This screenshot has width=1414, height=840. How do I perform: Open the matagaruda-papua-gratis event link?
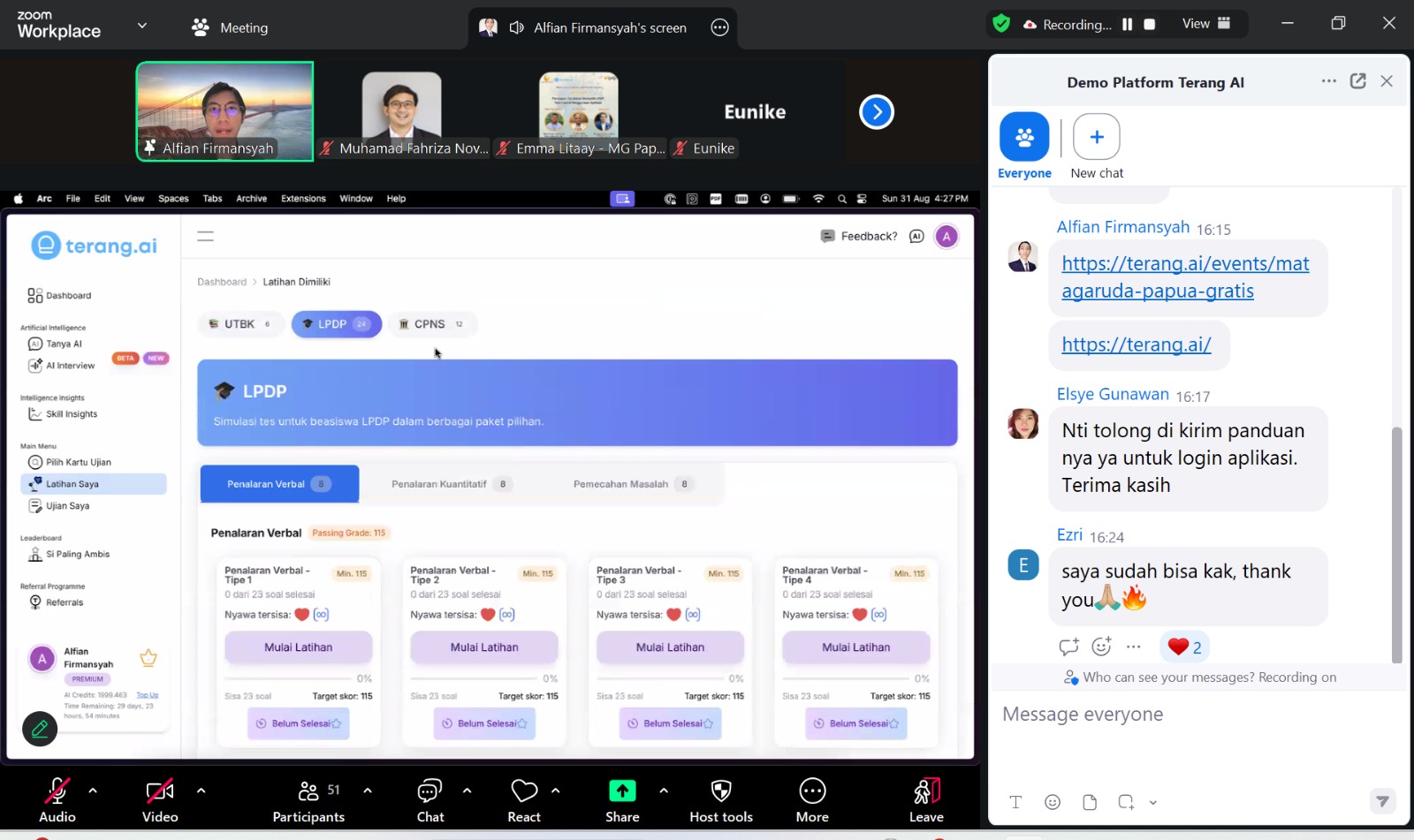1185,277
